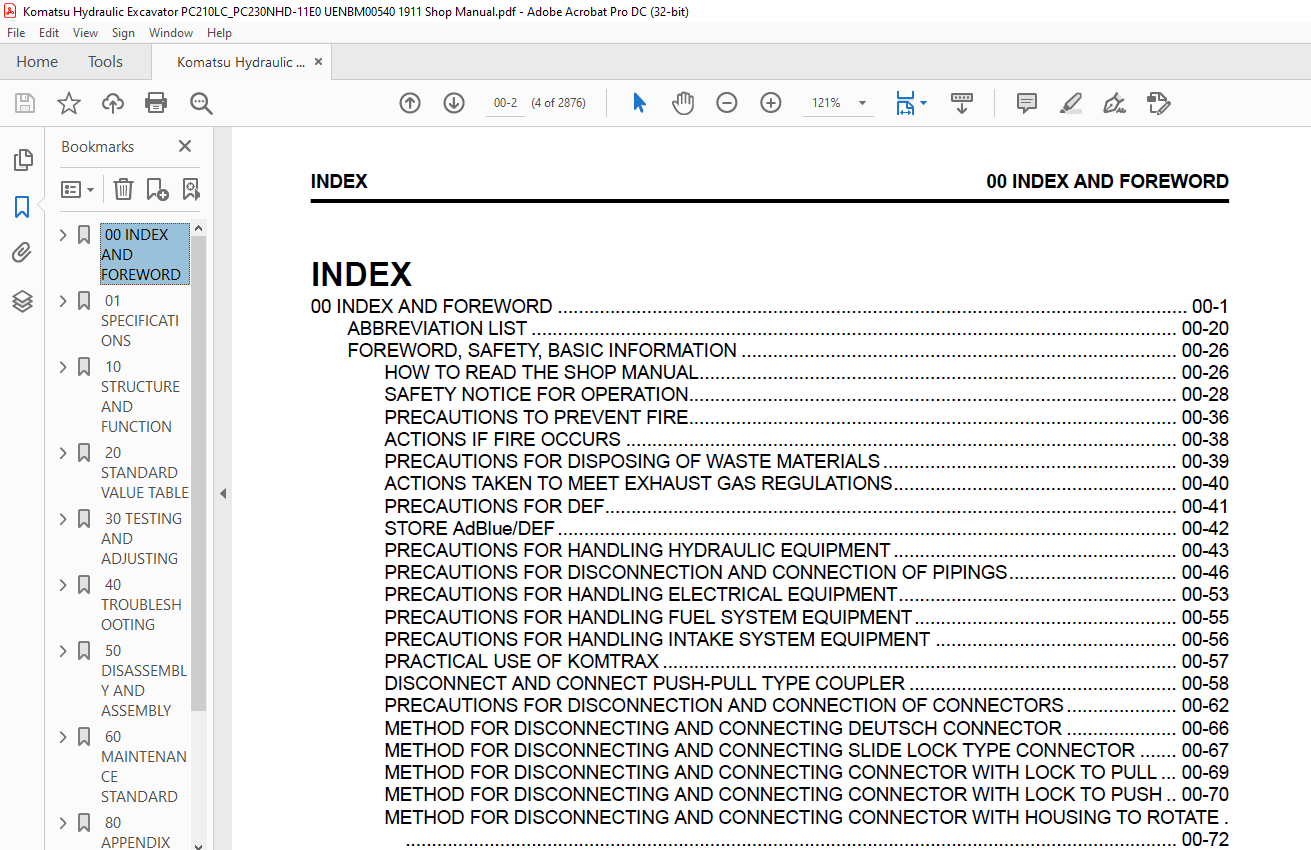The height and width of the screenshot is (850, 1311).
Task: Add a new bookmark icon
Action: click(x=157, y=189)
